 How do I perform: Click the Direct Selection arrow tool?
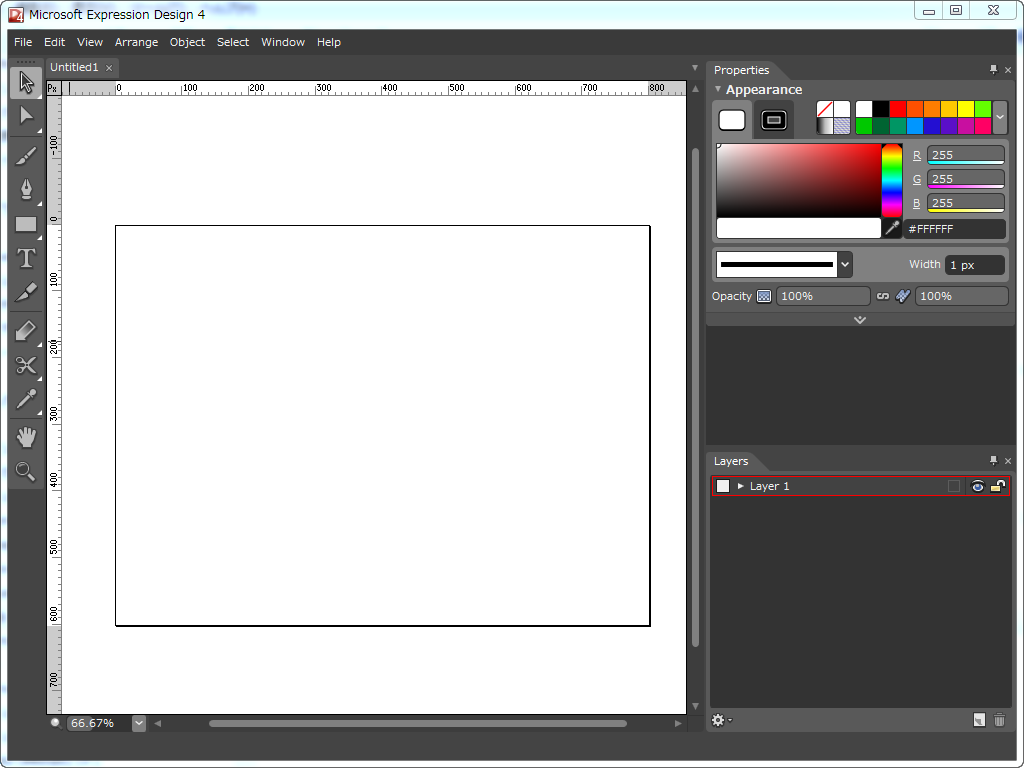click(x=26, y=116)
